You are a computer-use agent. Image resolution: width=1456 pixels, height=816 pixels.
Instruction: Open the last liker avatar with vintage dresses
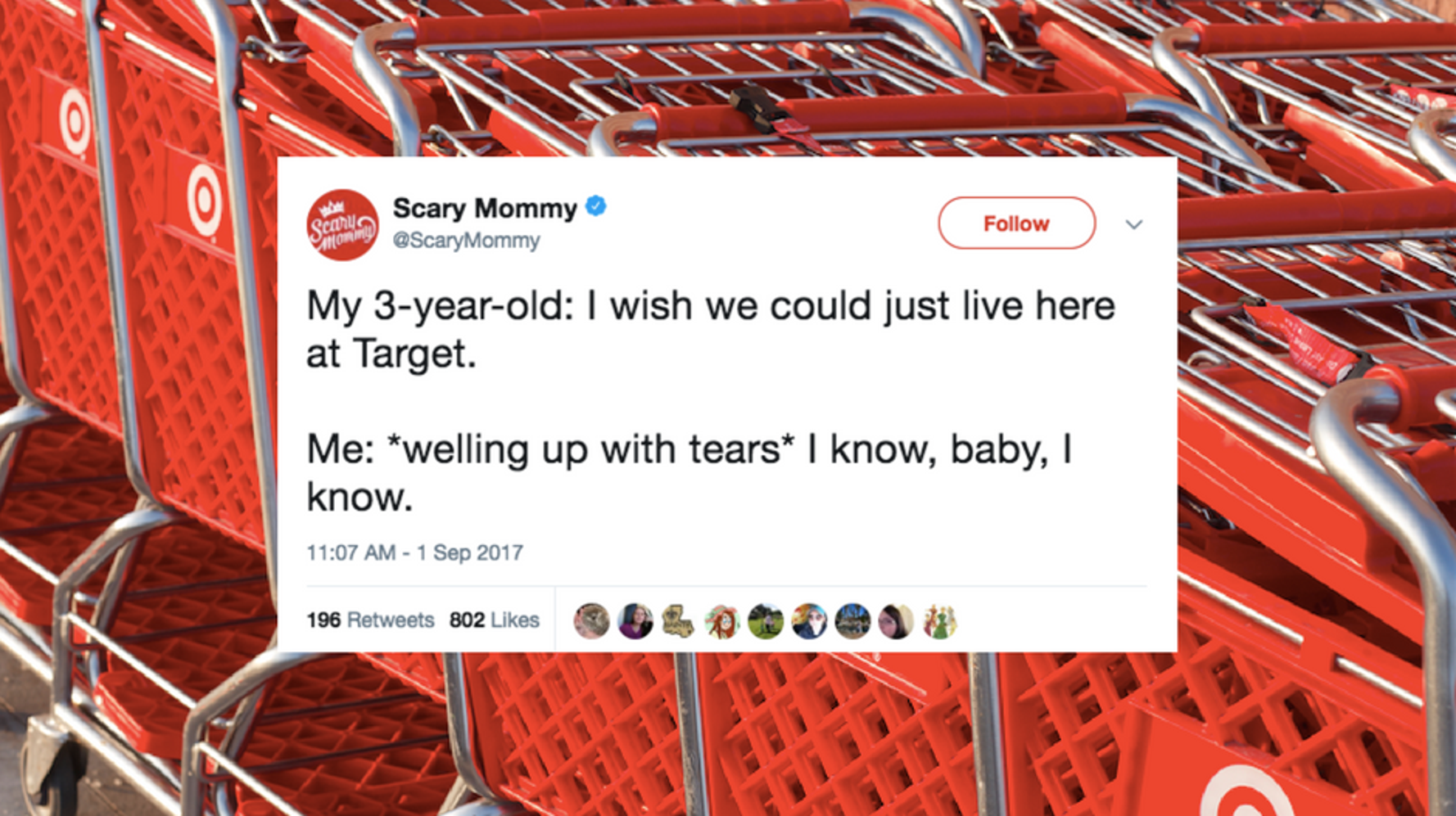pos(939,621)
